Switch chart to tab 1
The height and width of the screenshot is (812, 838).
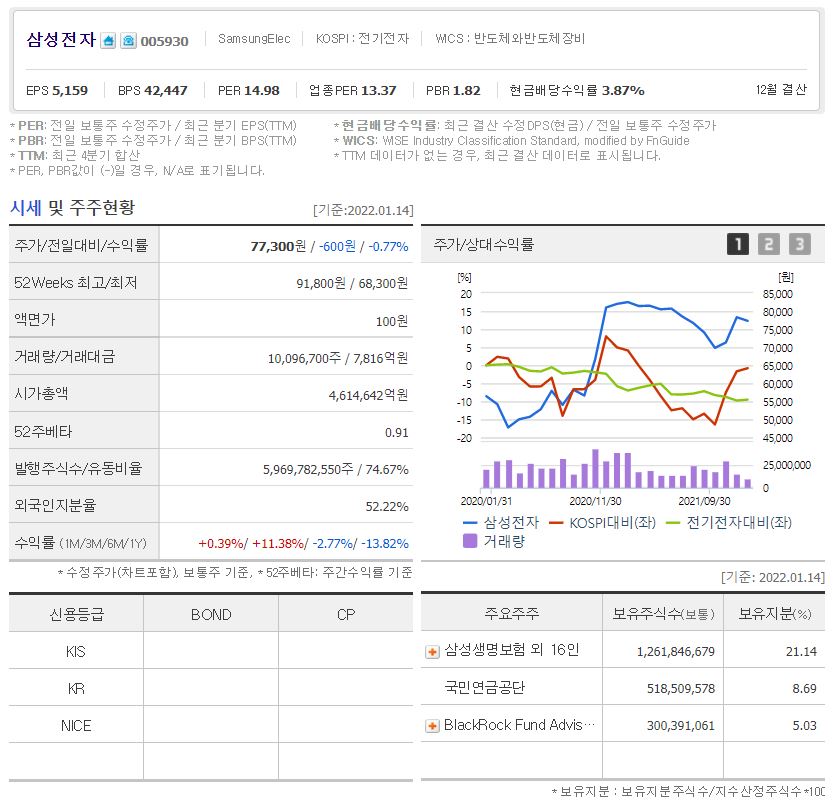point(738,244)
